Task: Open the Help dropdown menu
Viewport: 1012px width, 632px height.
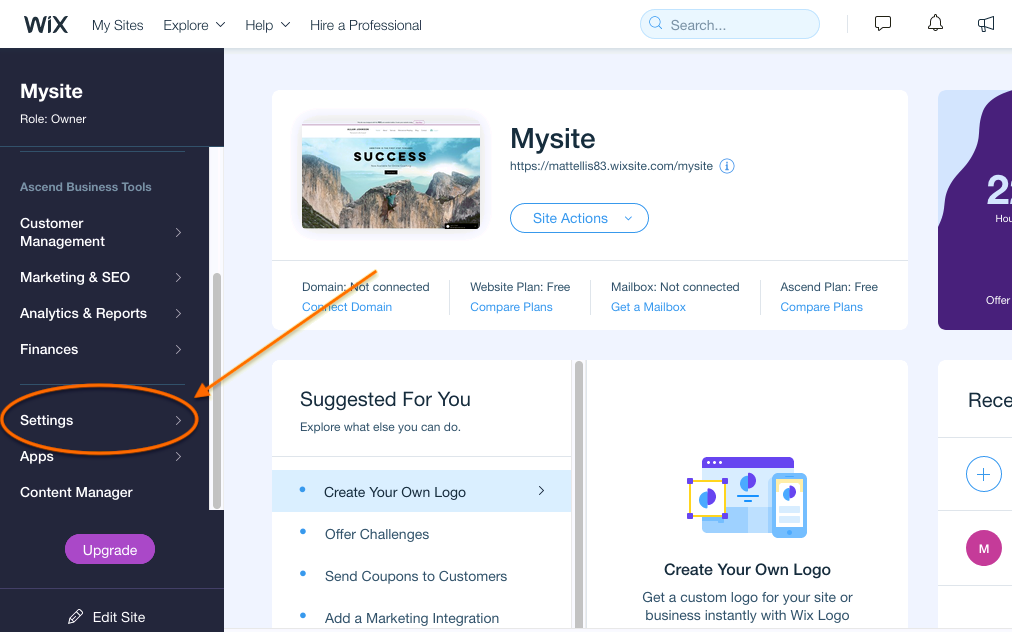Action: [x=267, y=25]
